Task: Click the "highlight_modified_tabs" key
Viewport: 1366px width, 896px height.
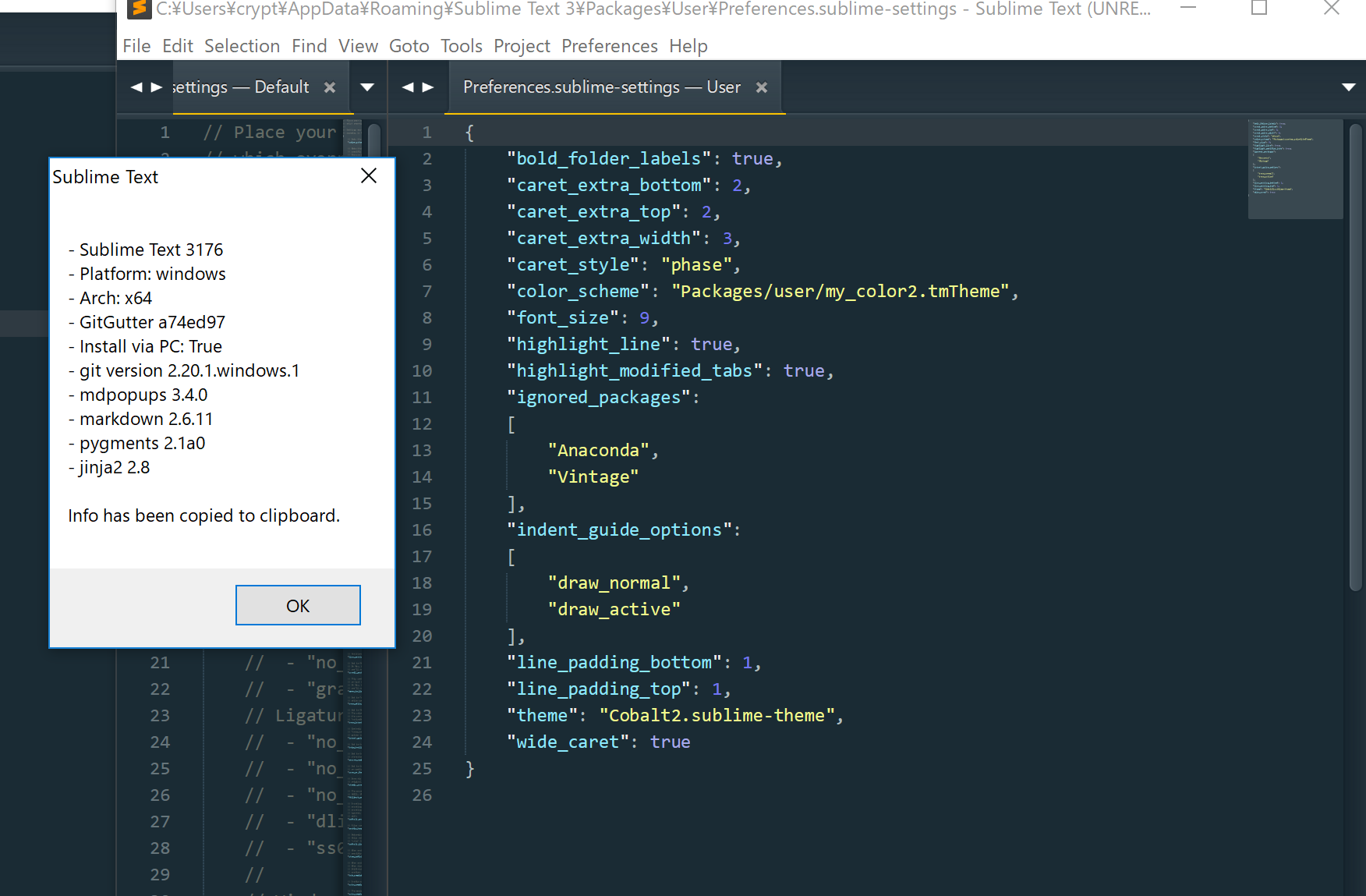Action: 634,370
